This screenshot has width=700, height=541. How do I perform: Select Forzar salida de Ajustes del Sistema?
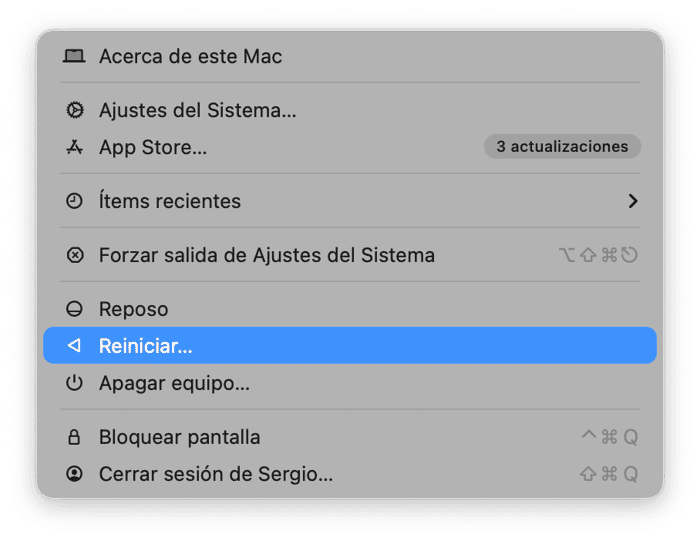[x=266, y=255]
